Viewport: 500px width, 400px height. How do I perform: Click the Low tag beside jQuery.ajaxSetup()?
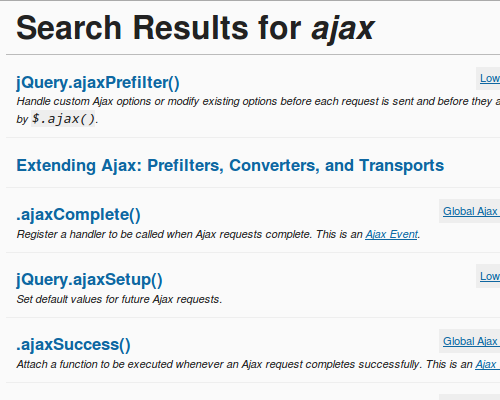[490, 276]
